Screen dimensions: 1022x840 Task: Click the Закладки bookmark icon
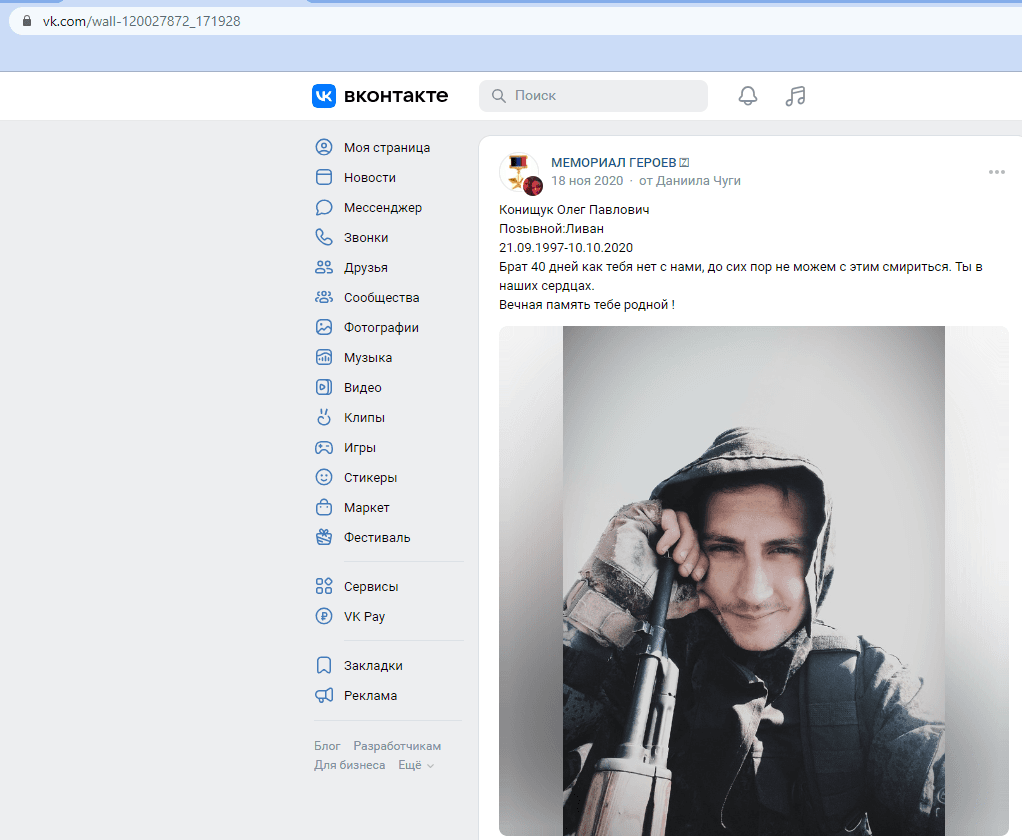click(324, 665)
